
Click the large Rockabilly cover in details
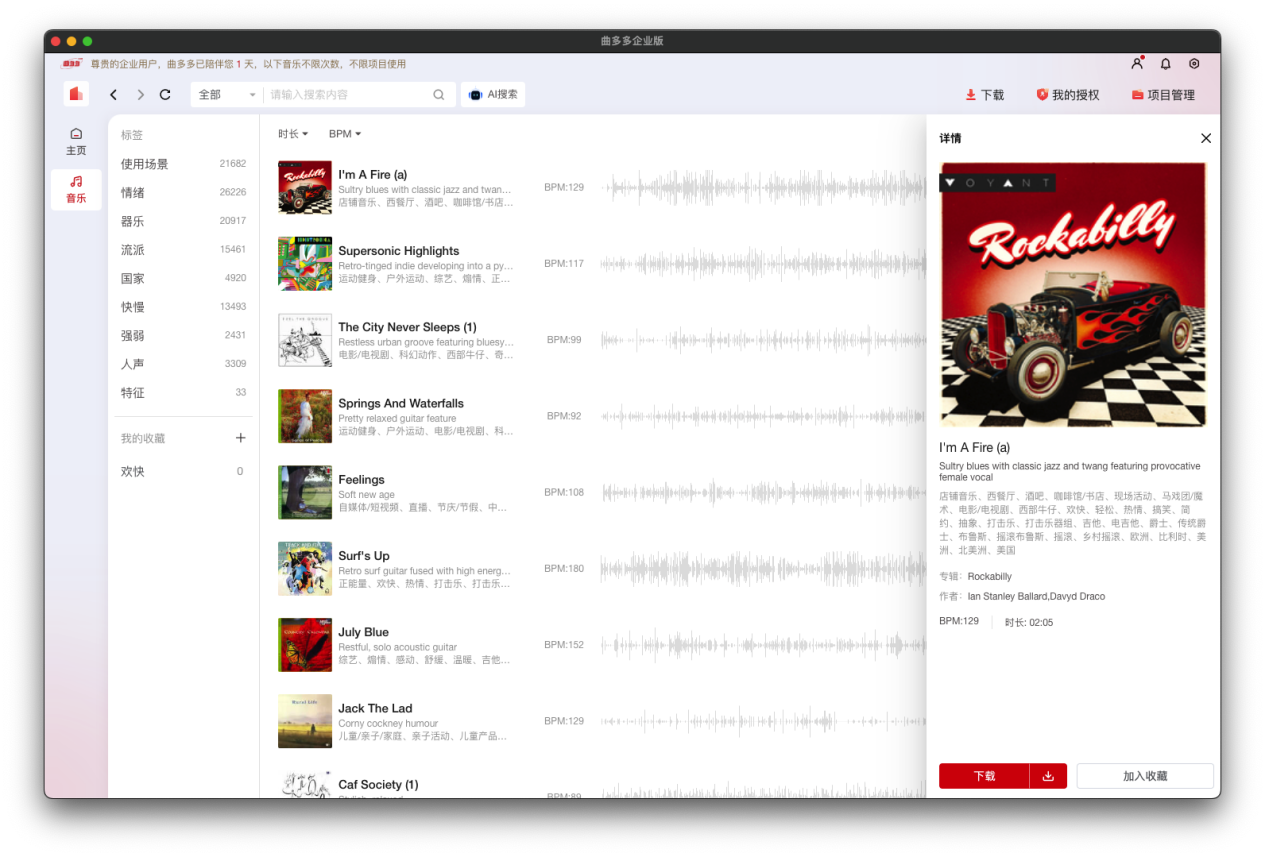tap(1073, 295)
